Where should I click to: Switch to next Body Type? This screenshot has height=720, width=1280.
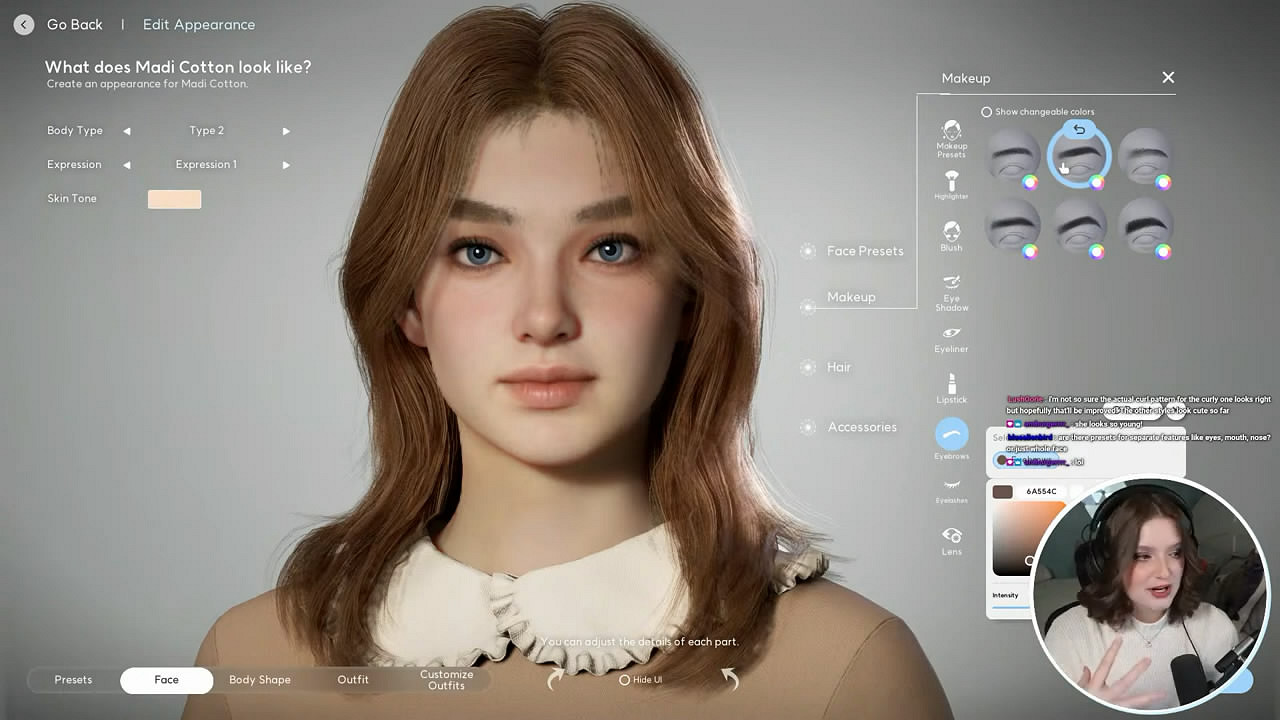click(286, 131)
